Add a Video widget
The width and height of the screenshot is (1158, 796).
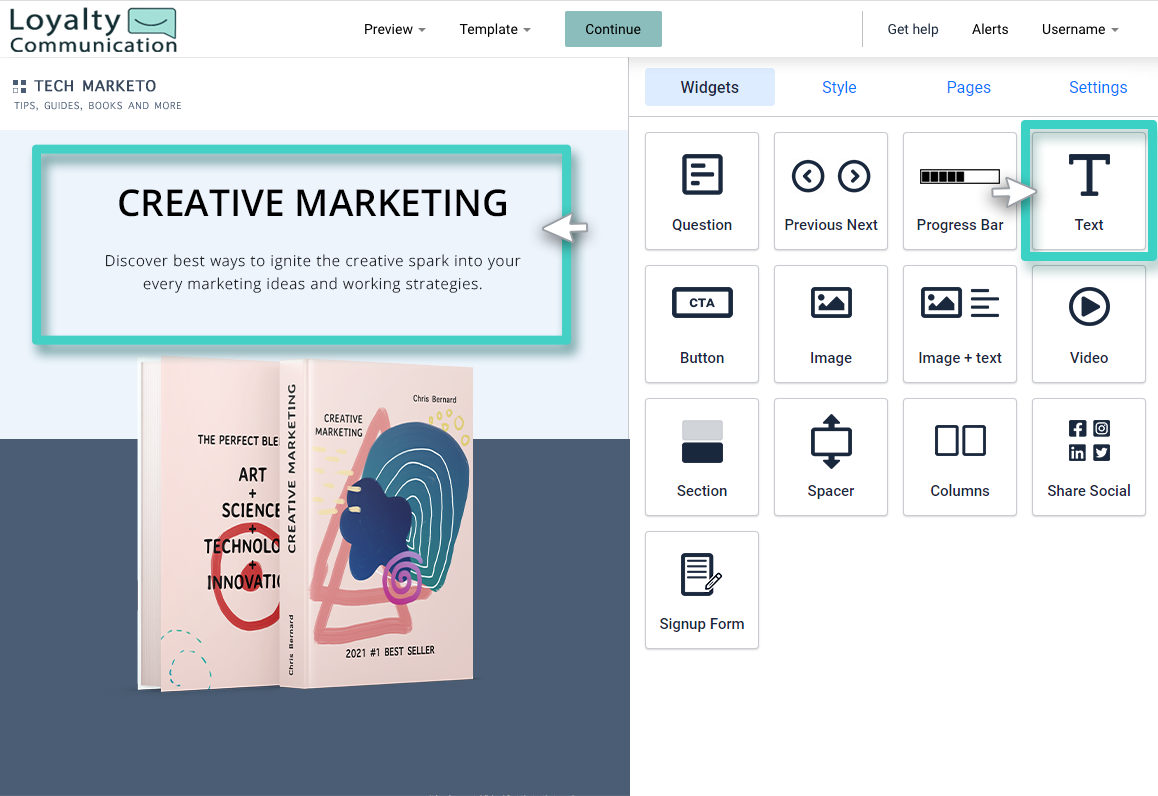pos(1088,324)
